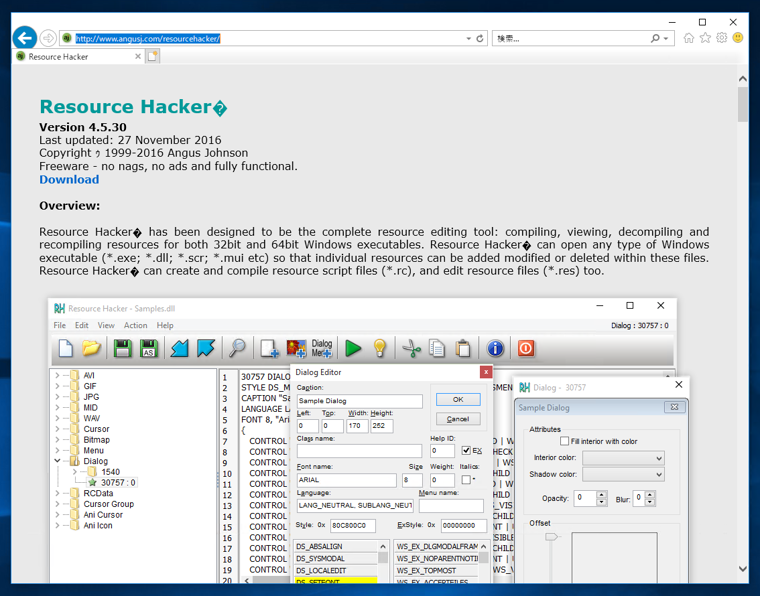Click the Dialog Menu insert toolbar icon
This screenshot has width=760, height=596.
click(321, 348)
